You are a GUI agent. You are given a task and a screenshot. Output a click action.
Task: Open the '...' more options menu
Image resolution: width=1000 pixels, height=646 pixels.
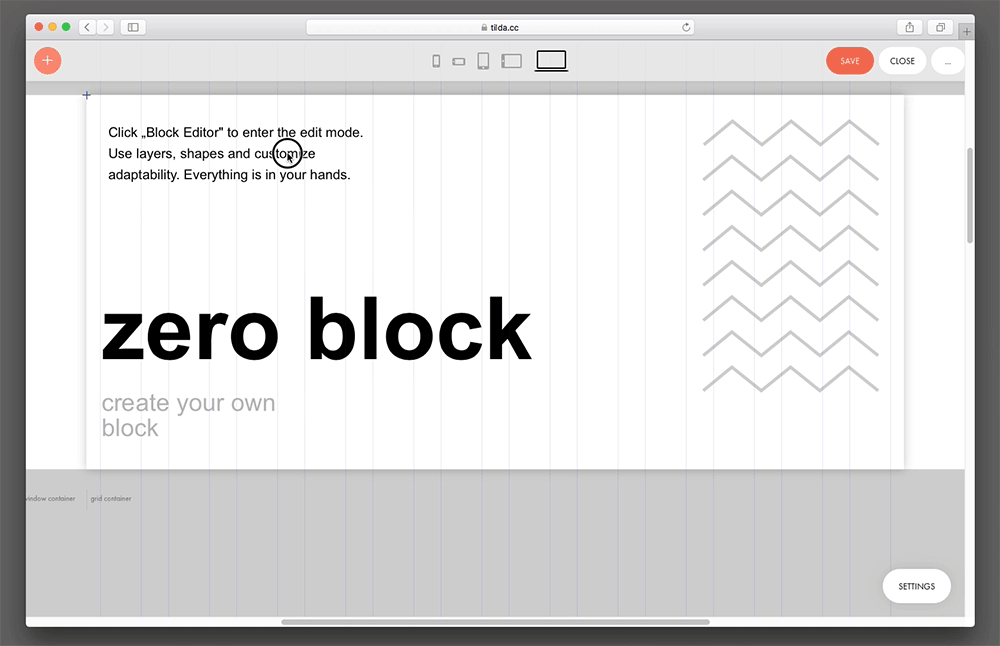coord(947,60)
